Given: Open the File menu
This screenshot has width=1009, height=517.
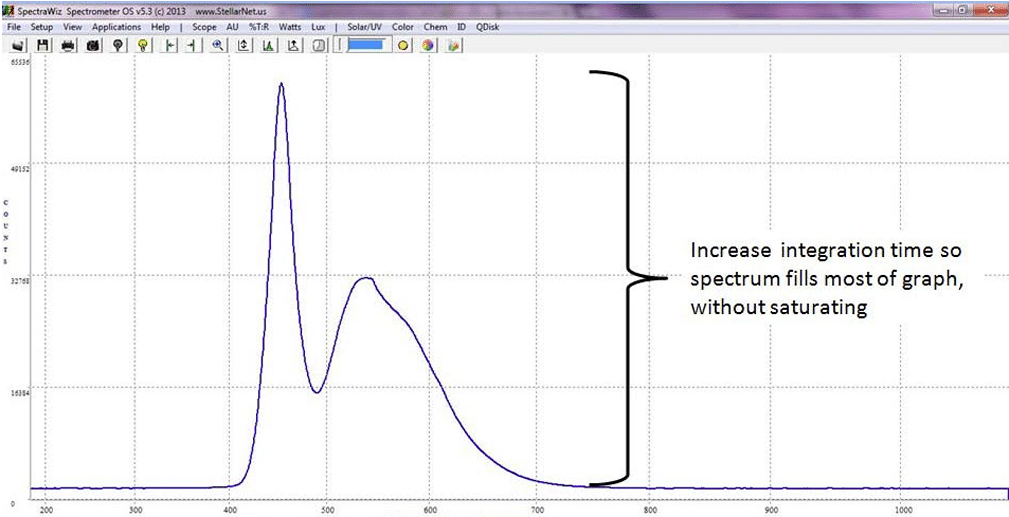Looking at the screenshot, I should point(14,27).
